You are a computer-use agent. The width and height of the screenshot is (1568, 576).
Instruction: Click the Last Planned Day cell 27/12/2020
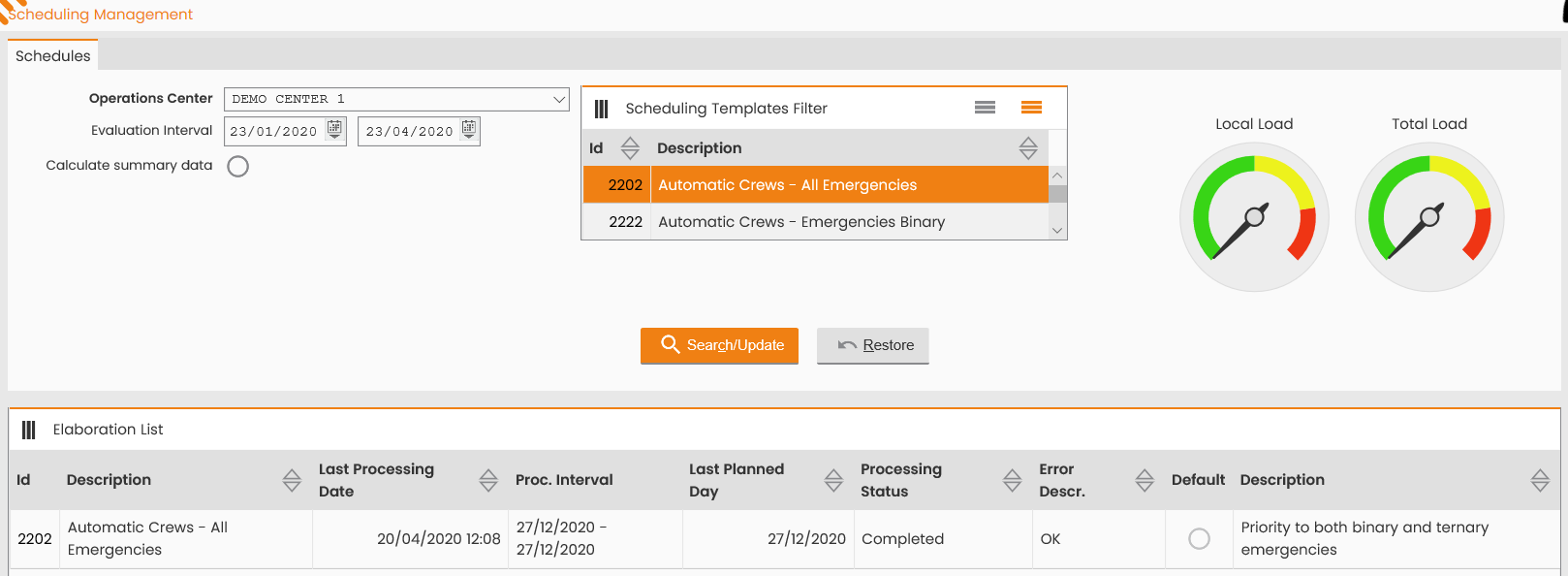pos(768,539)
